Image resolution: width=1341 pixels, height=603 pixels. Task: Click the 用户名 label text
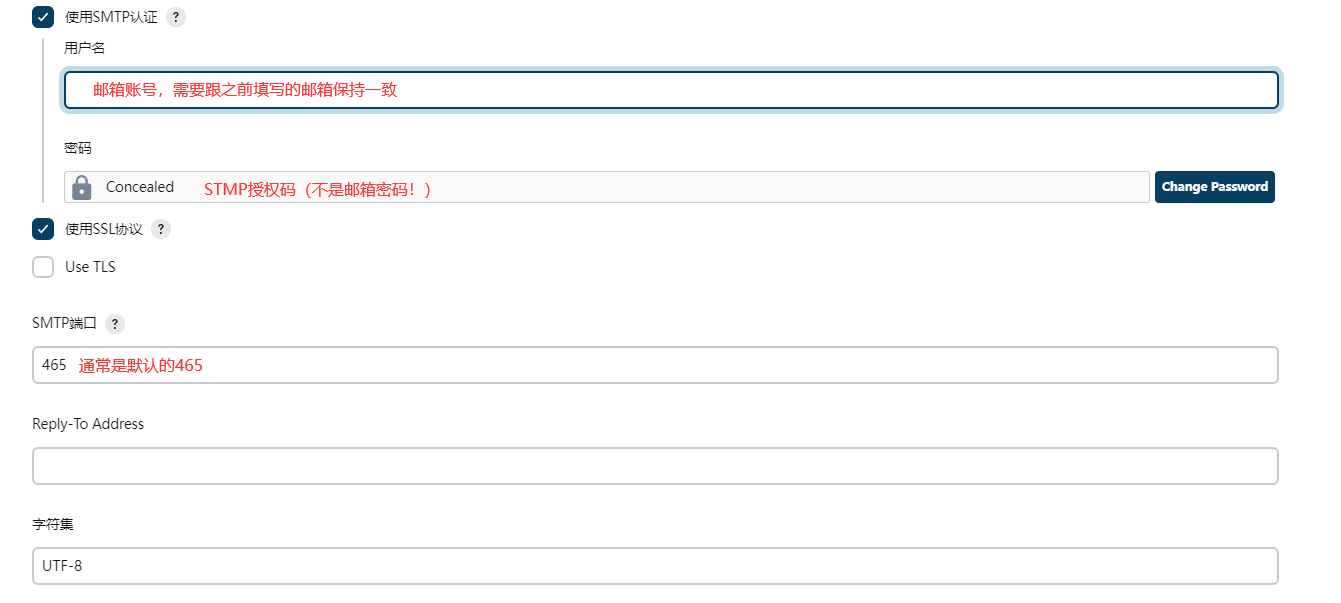tap(84, 47)
